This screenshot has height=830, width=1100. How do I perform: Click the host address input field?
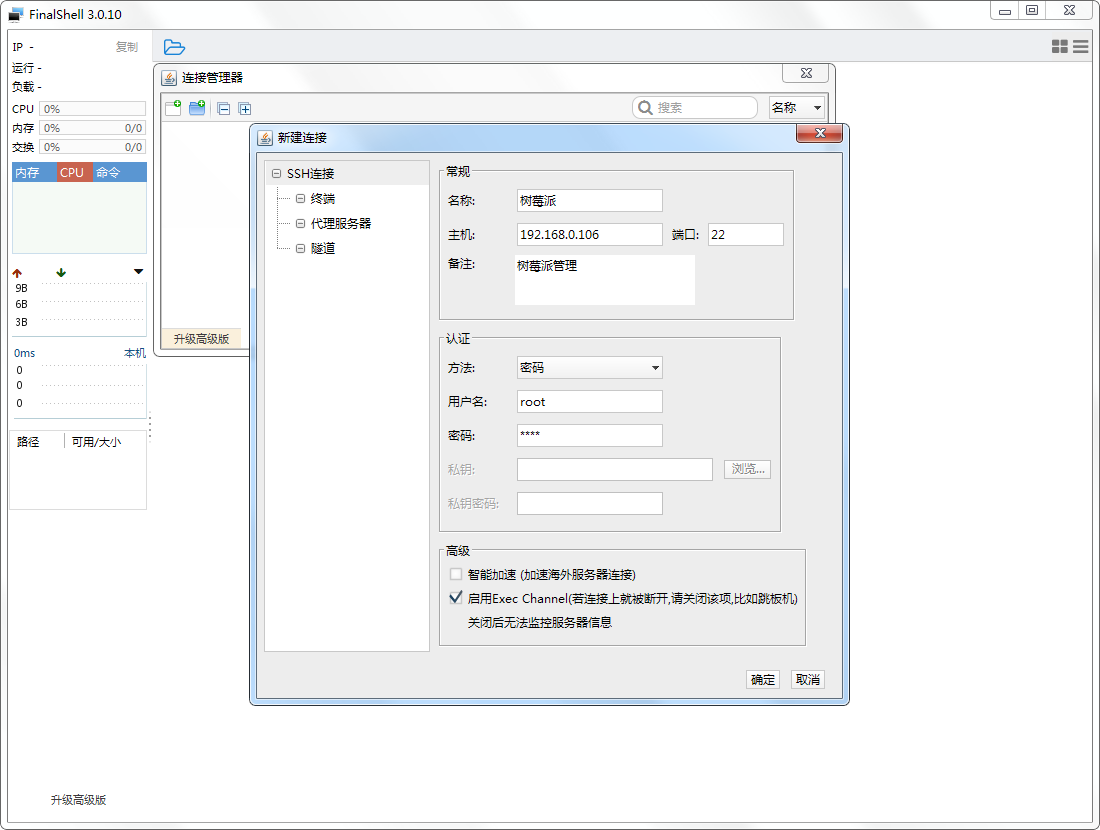click(x=589, y=234)
